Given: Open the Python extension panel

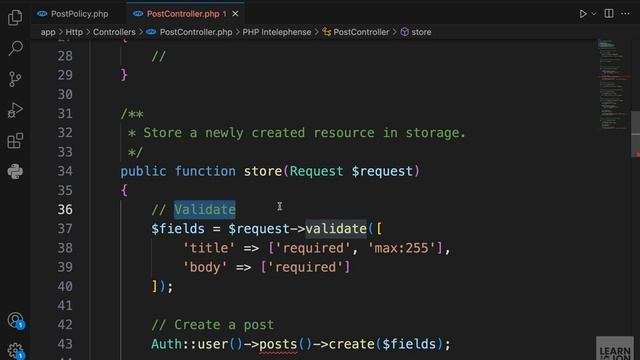Looking at the screenshot, I should 15,172.
